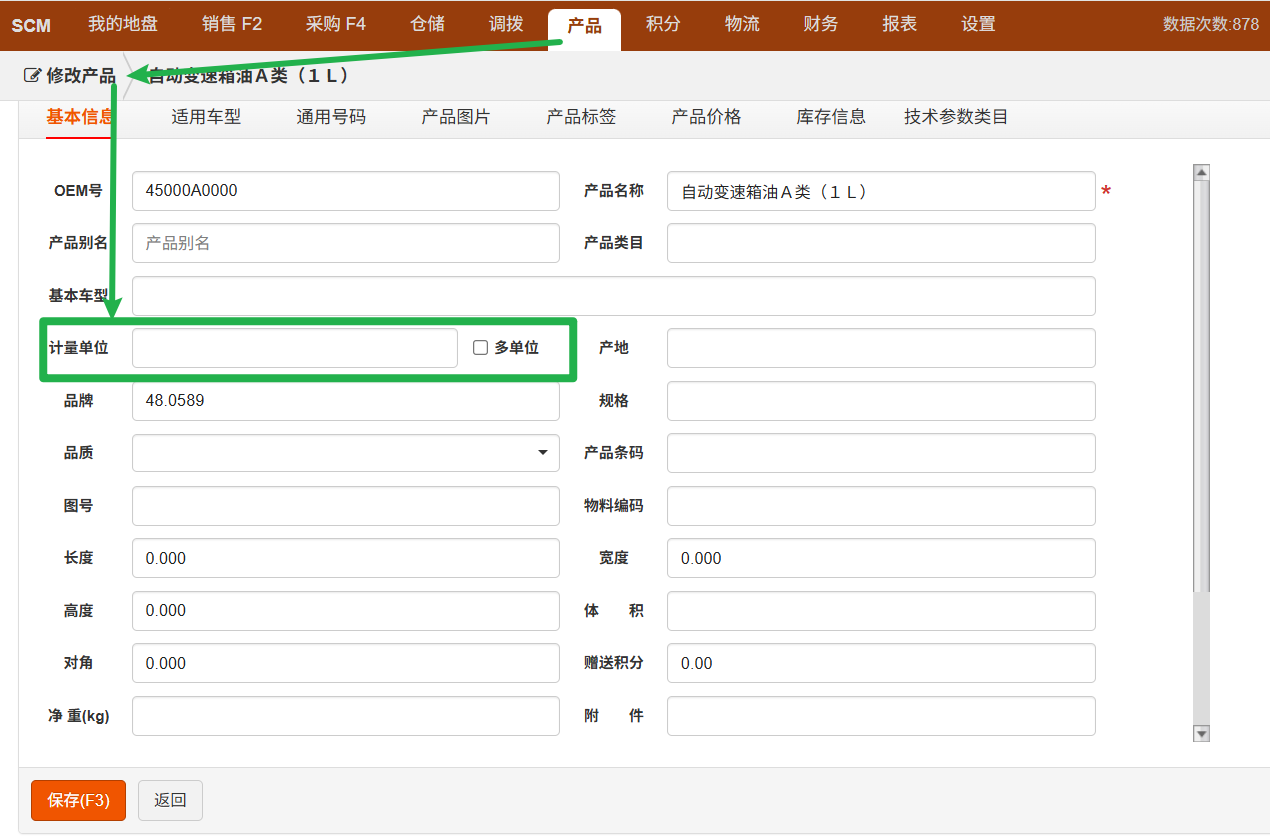Click the OEM号 text field
Viewport: 1270px width, 839px height.
coord(345,191)
